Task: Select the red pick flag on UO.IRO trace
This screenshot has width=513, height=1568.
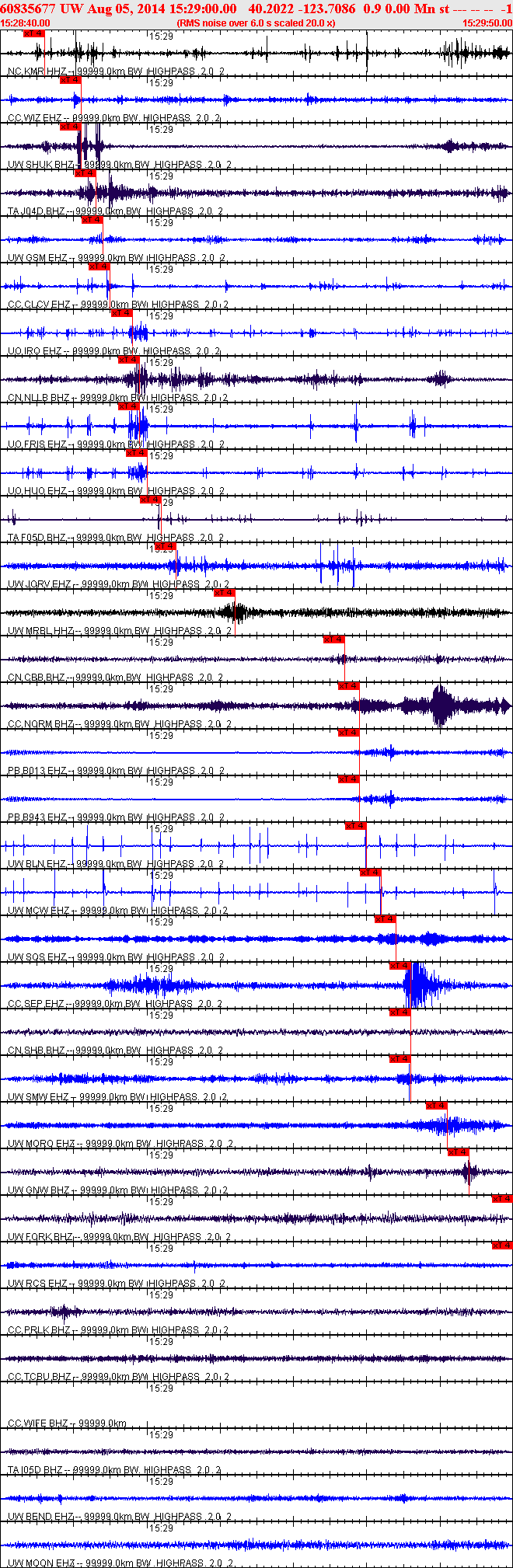Action: pos(122,313)
